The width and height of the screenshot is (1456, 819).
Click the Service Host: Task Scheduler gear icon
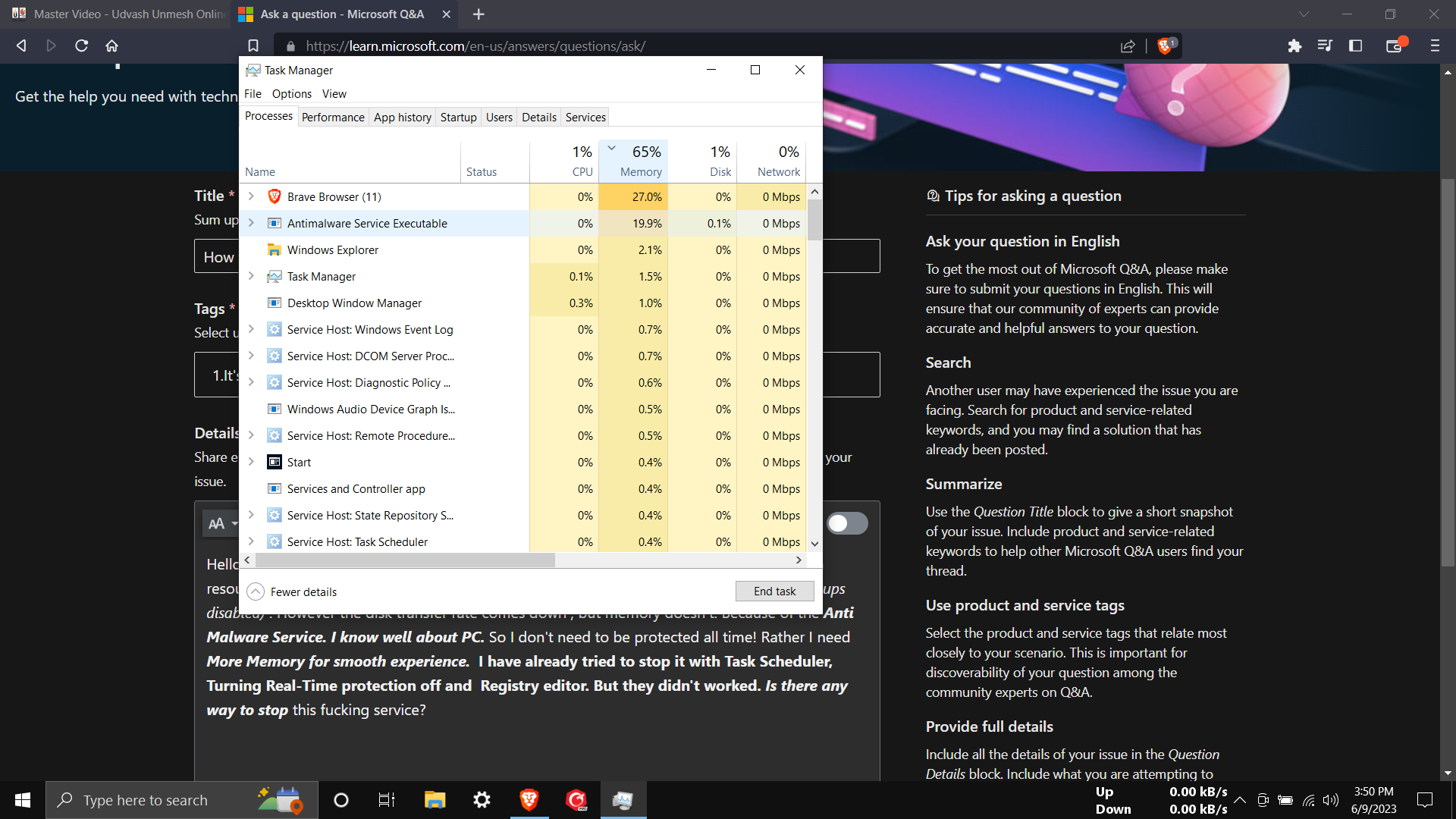pos(275,541)
